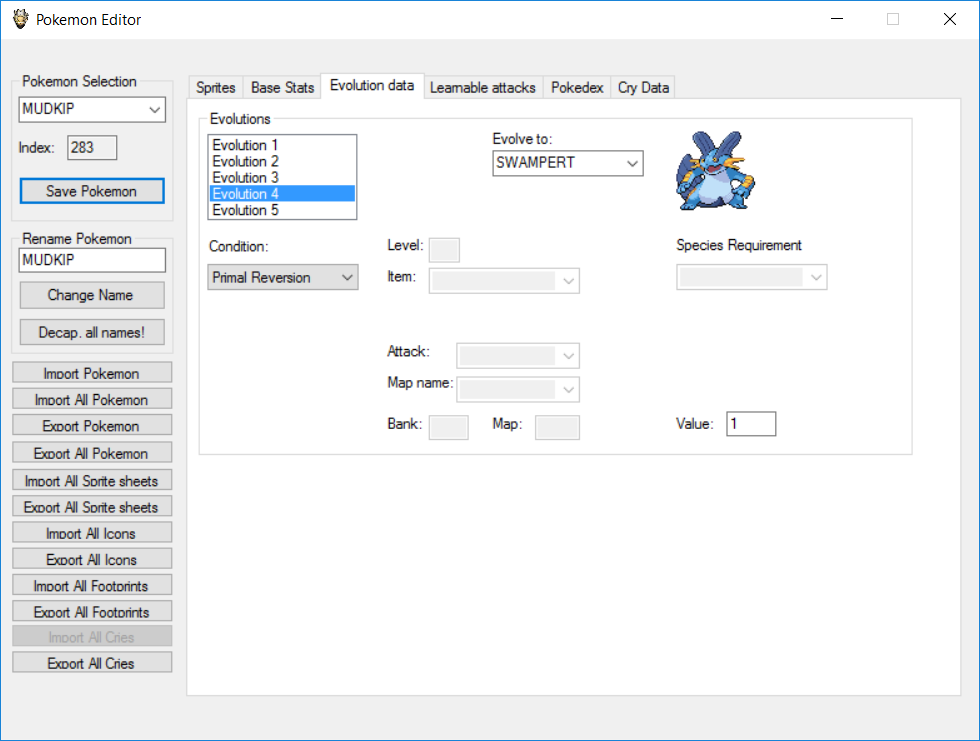This screenshot has width=980, height=741.
Task: Click the Save Pokemon button
Action: (x=92, y=191)
